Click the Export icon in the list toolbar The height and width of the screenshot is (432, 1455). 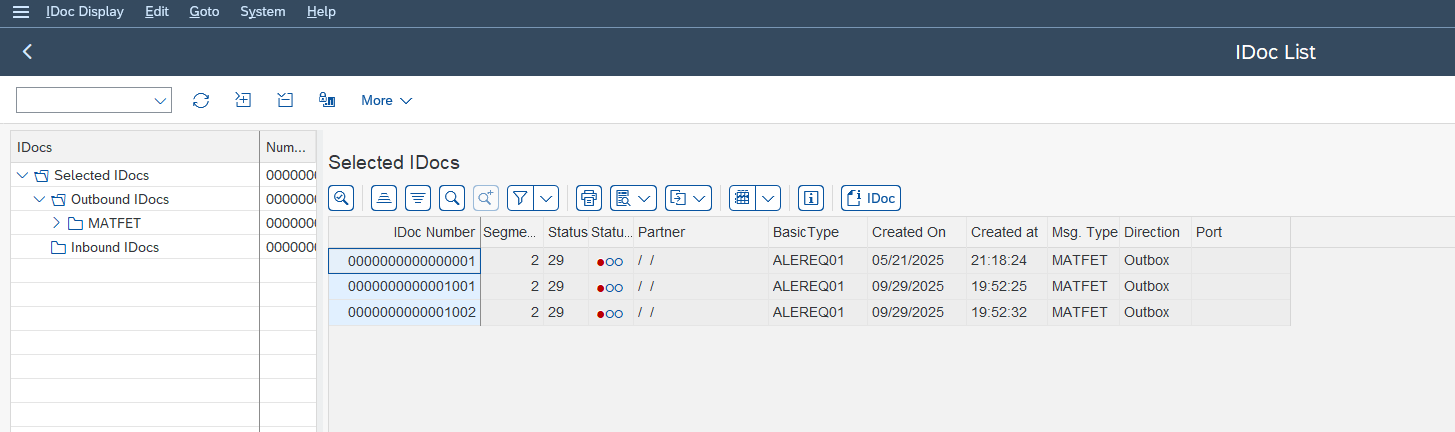678,198
